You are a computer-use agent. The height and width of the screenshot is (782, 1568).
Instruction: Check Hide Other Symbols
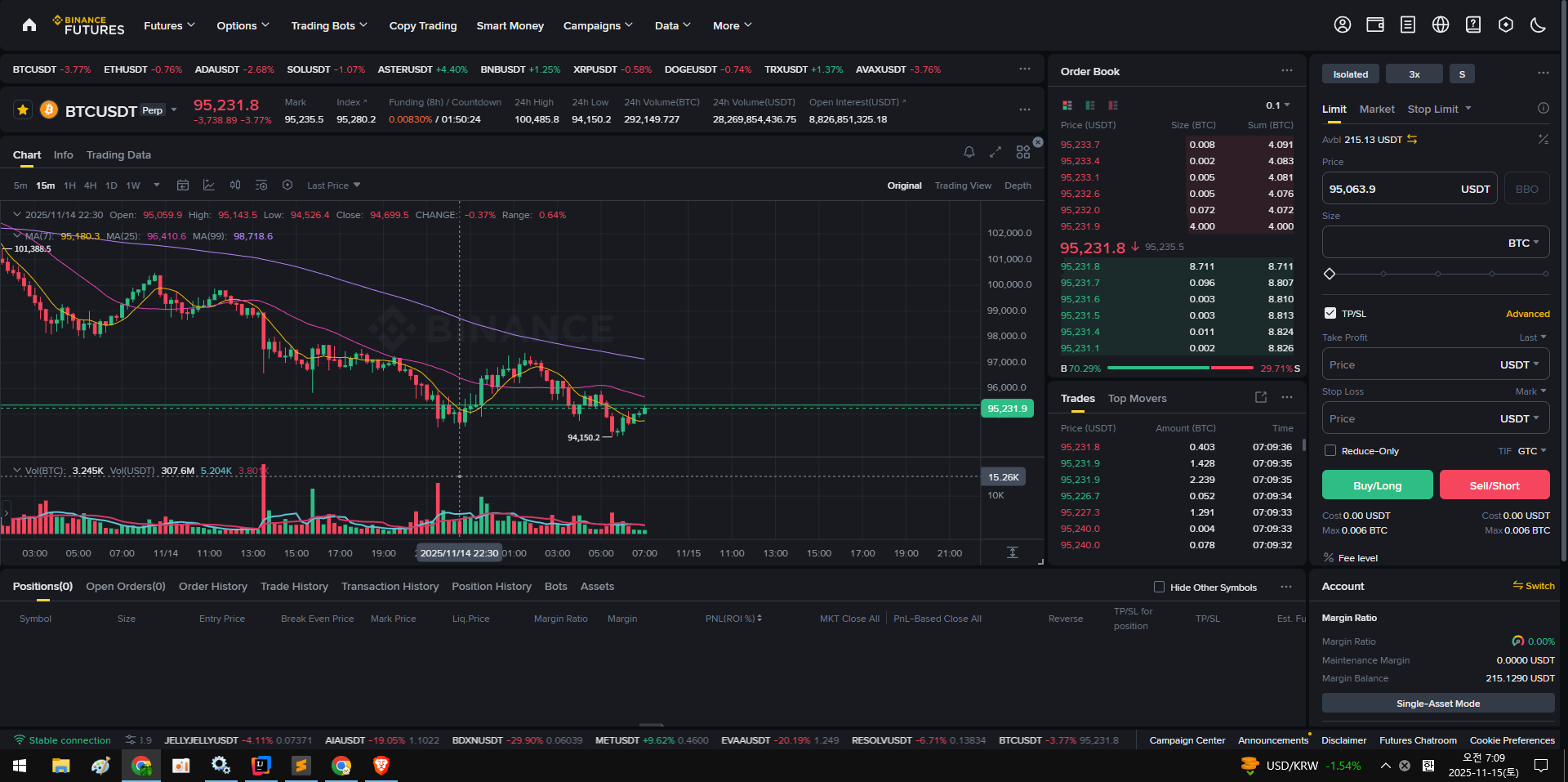click(x=1159, y=587)
